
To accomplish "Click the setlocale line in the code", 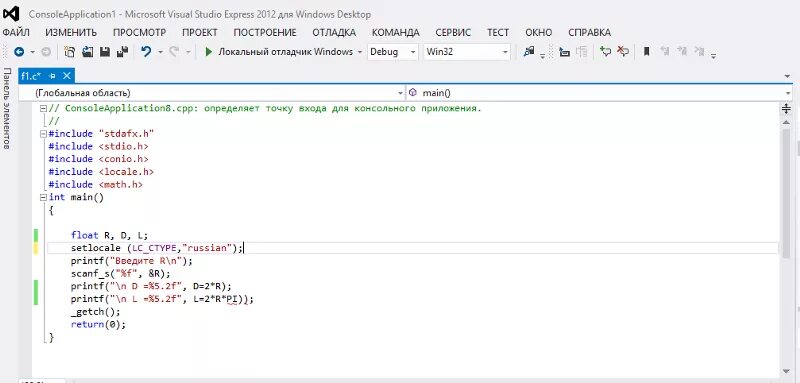I will pyautogui.click(x=158, y=248).
